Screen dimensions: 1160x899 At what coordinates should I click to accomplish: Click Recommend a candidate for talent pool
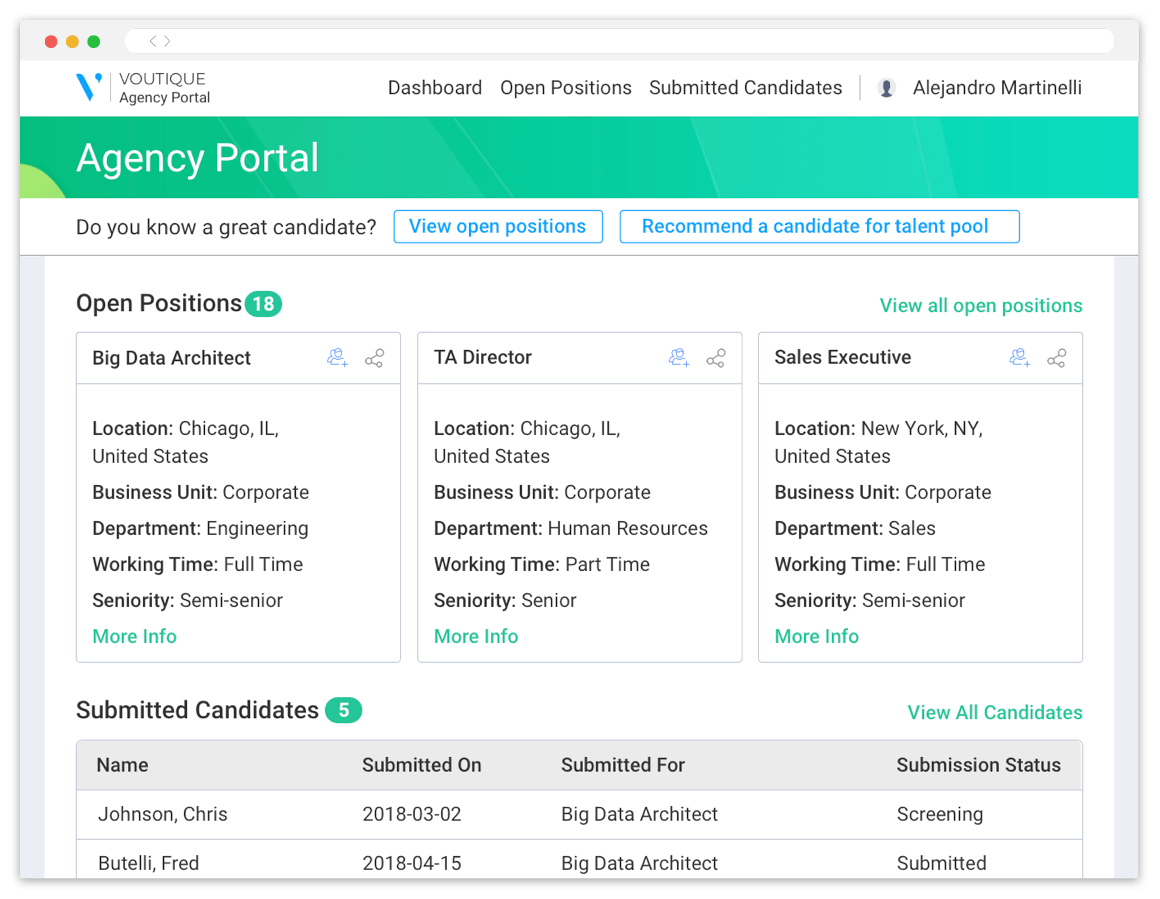819,226
